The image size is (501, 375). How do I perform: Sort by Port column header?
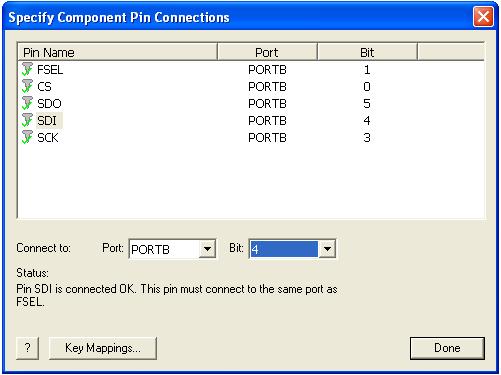point(267,52)
